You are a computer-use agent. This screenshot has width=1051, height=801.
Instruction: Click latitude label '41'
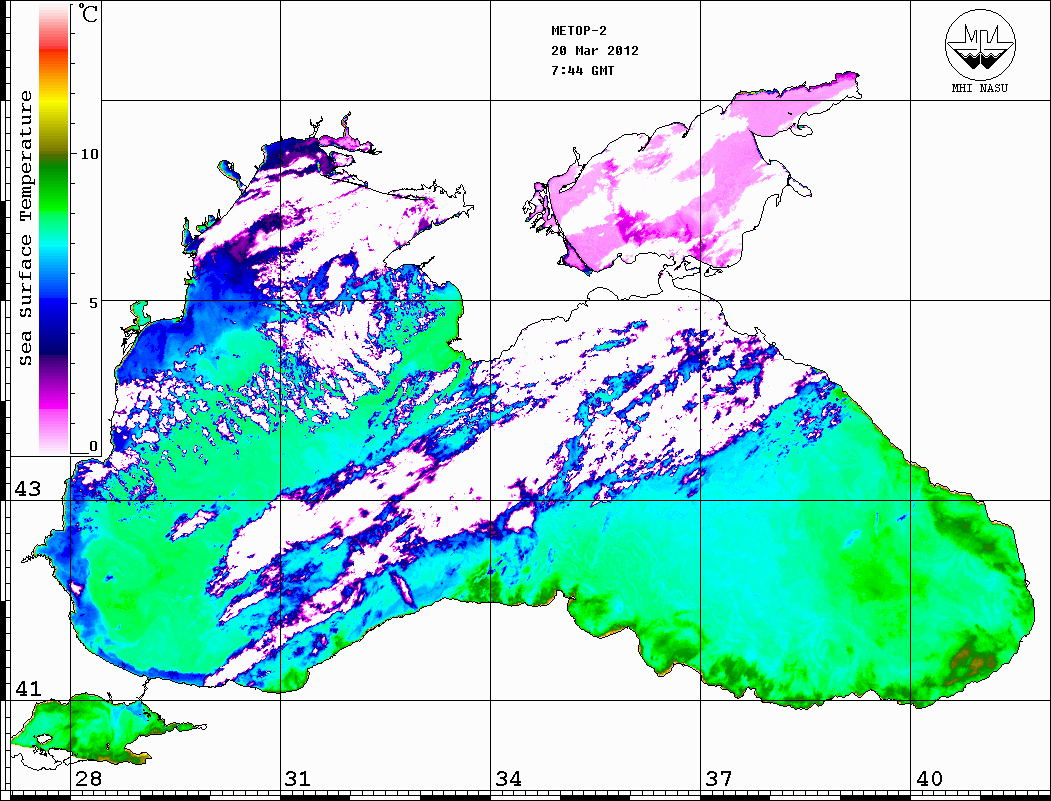click(x=27, y=688)
